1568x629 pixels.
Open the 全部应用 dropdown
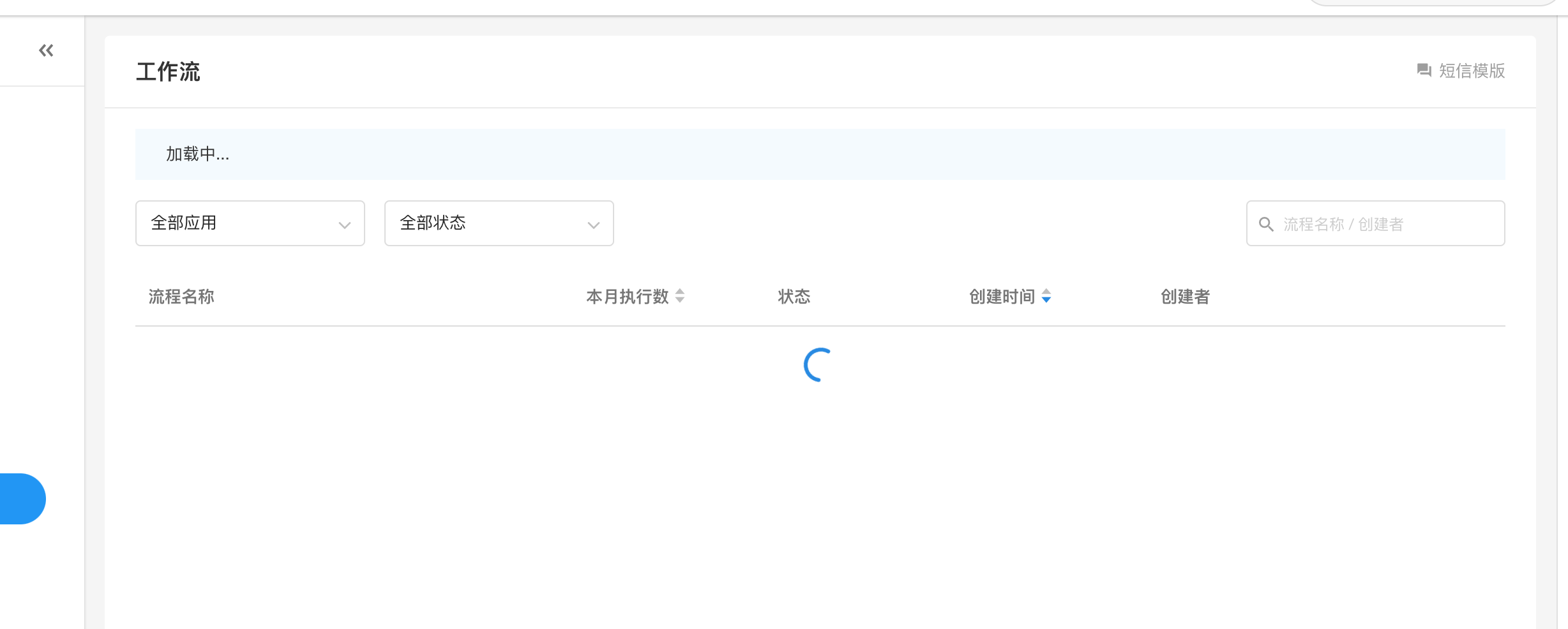tap(249, 223)
